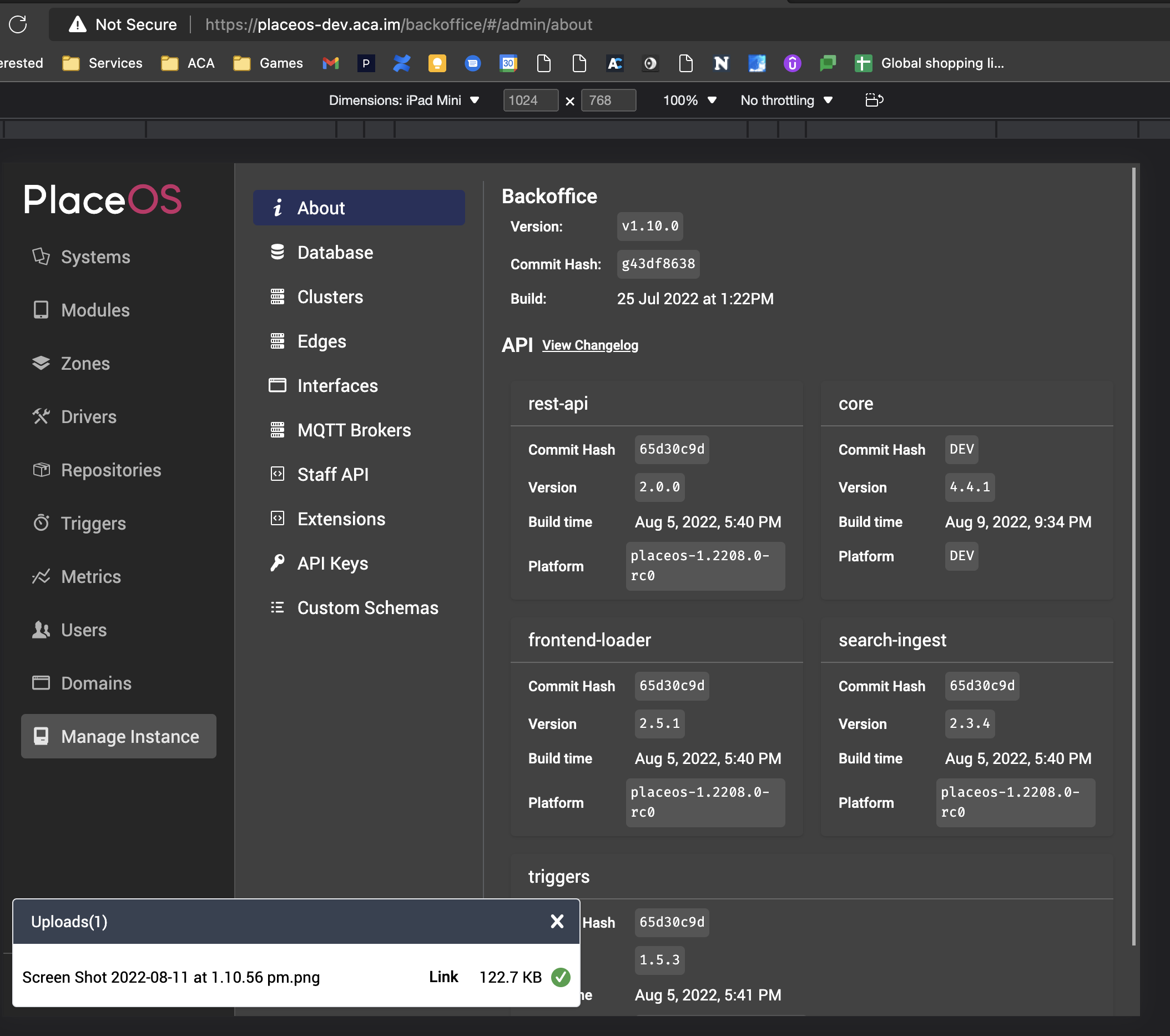Open the MQTT Brokers section
The image size is (1170, 1036).
point(354,430)
